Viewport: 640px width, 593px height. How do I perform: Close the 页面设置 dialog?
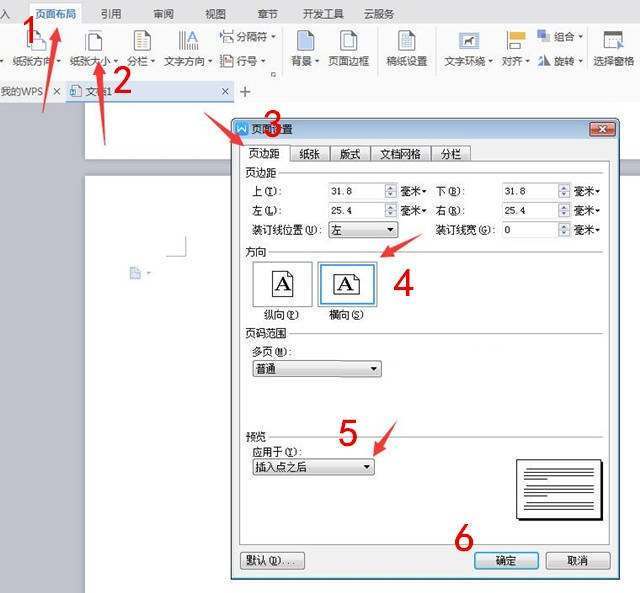602,129
